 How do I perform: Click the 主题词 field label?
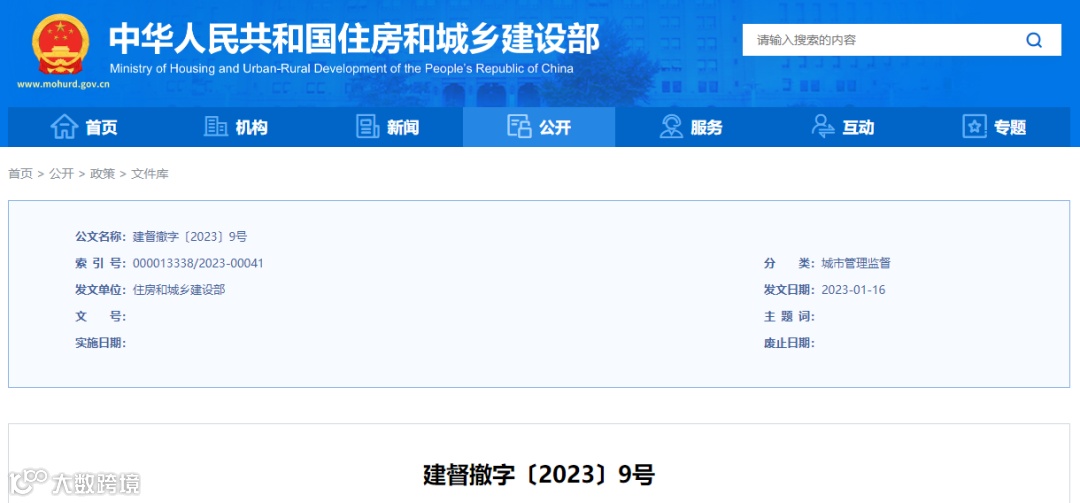pyautogui.click(x=789, y=316)
